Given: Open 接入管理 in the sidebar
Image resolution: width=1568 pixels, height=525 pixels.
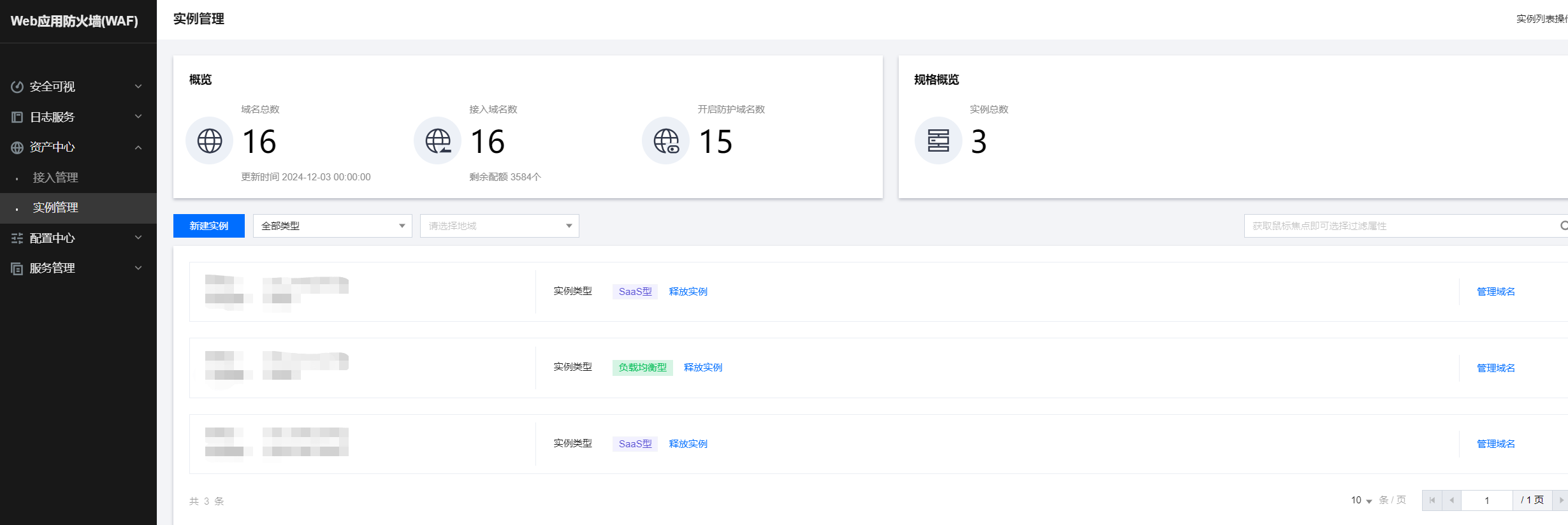Looking at the screenshot, I should [x=55, y=178].
